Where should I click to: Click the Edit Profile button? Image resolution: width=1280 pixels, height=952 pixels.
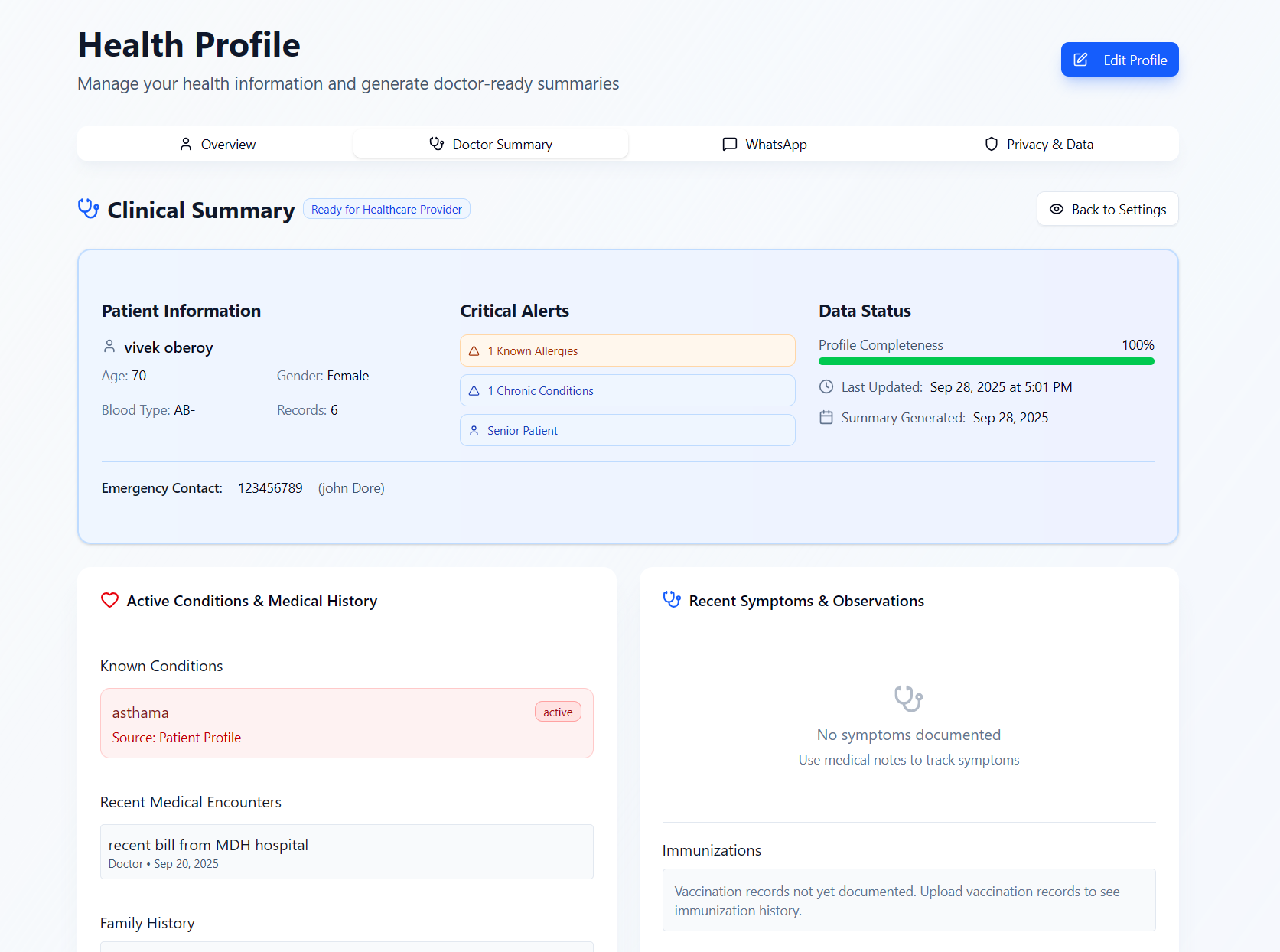1119,60
